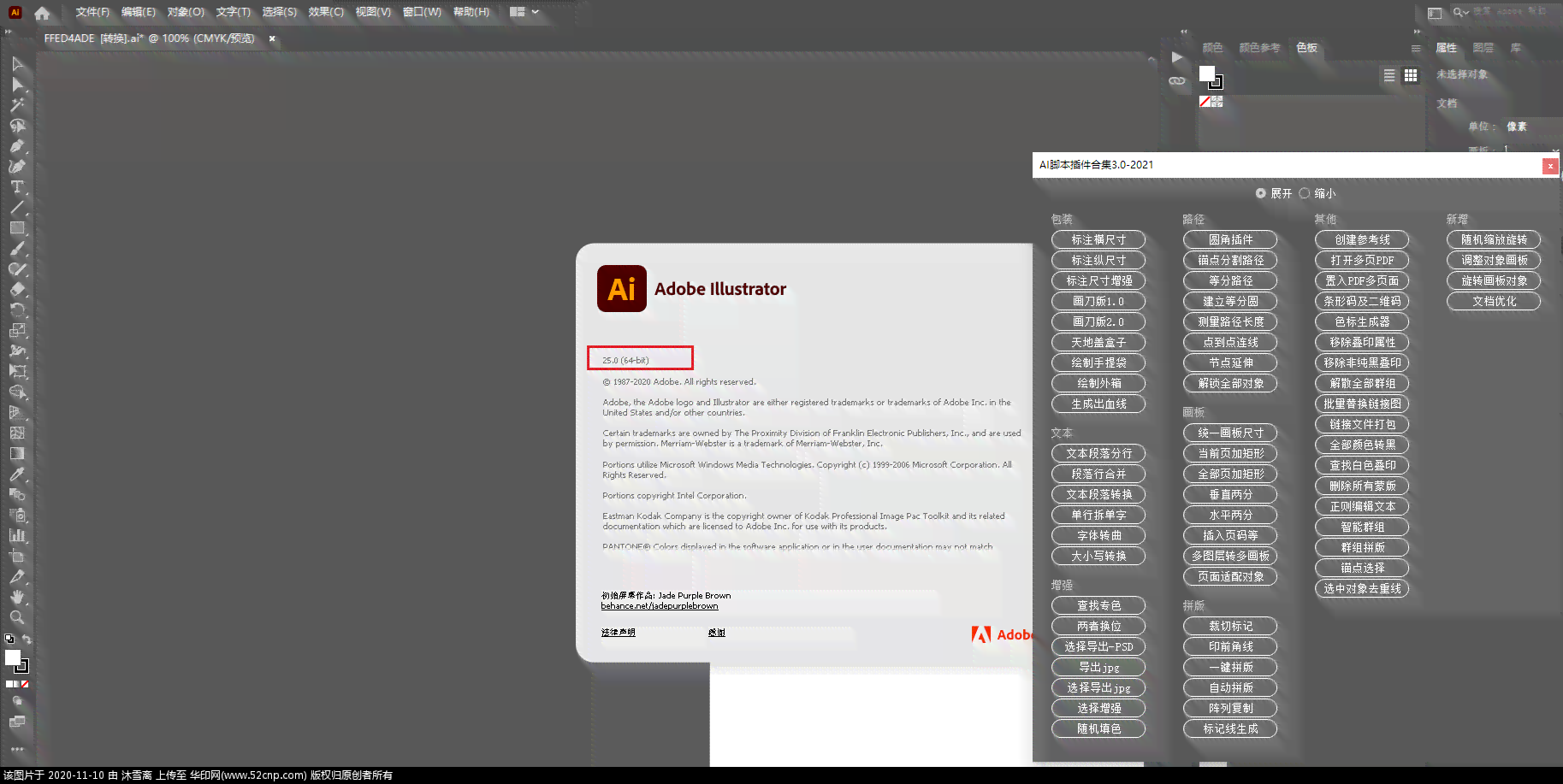Select the Perspective Grid tool
The width and height of the screenshot is (1563, 784).
(17, 413)
